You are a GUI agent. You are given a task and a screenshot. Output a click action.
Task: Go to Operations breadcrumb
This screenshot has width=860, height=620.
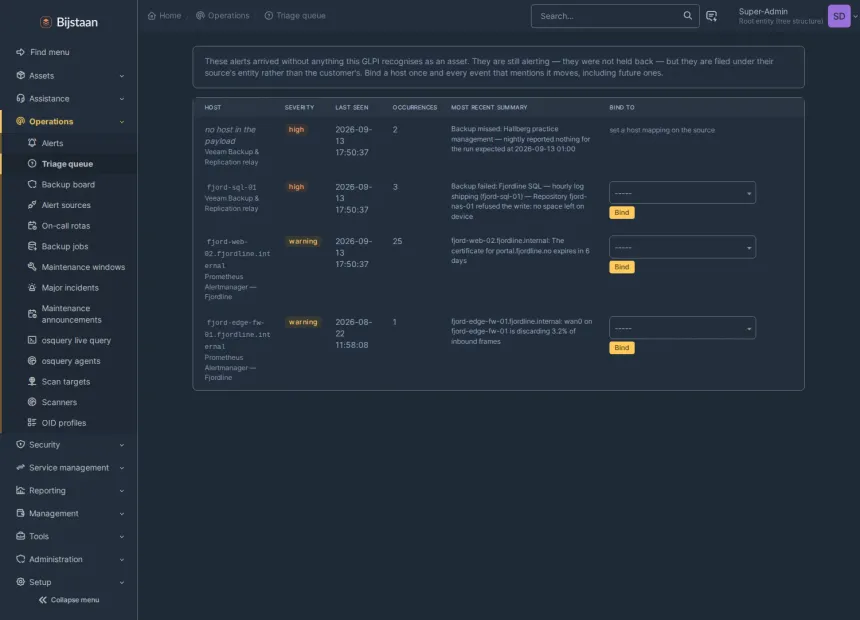click(x=223, y=15)
